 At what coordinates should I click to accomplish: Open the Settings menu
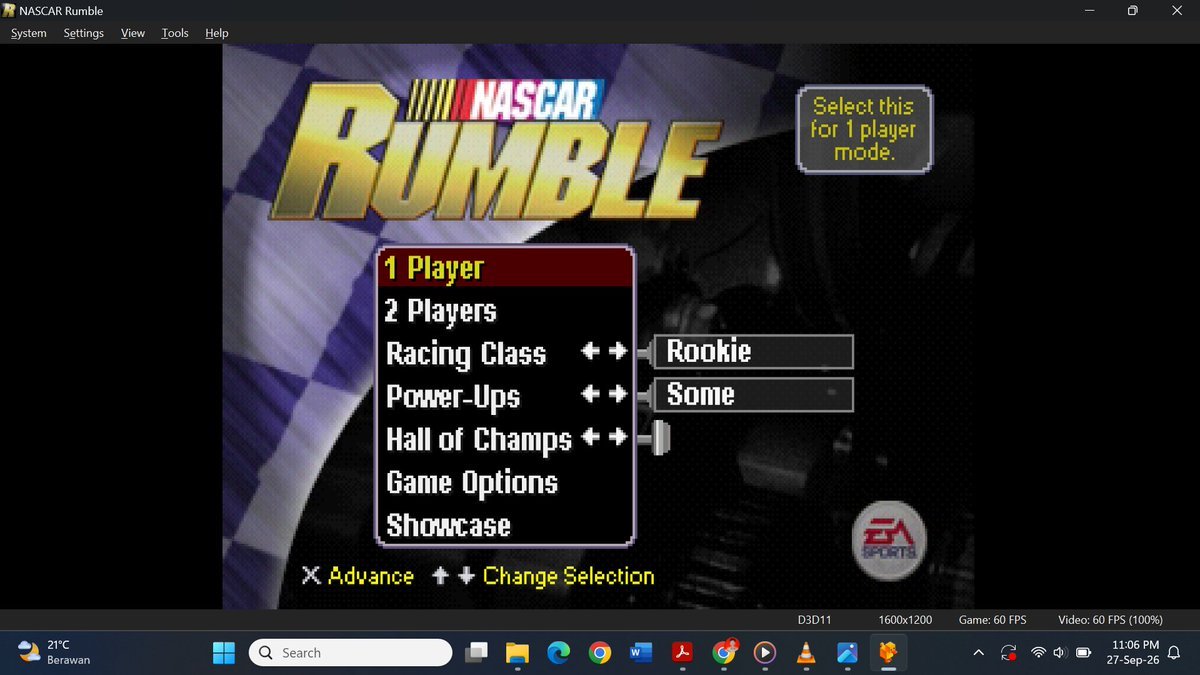click(x=83, y=33)
